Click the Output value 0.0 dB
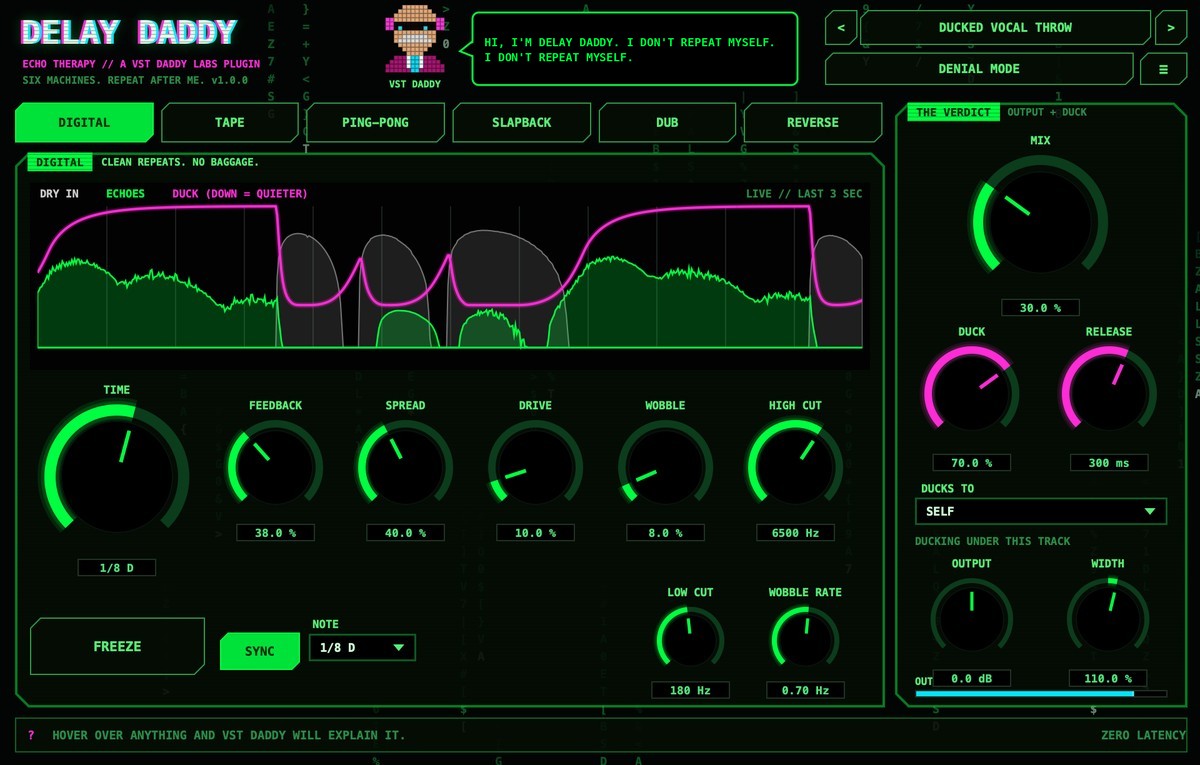The height and width of the screenshot is (765, 1200). (x=971, y=678)
